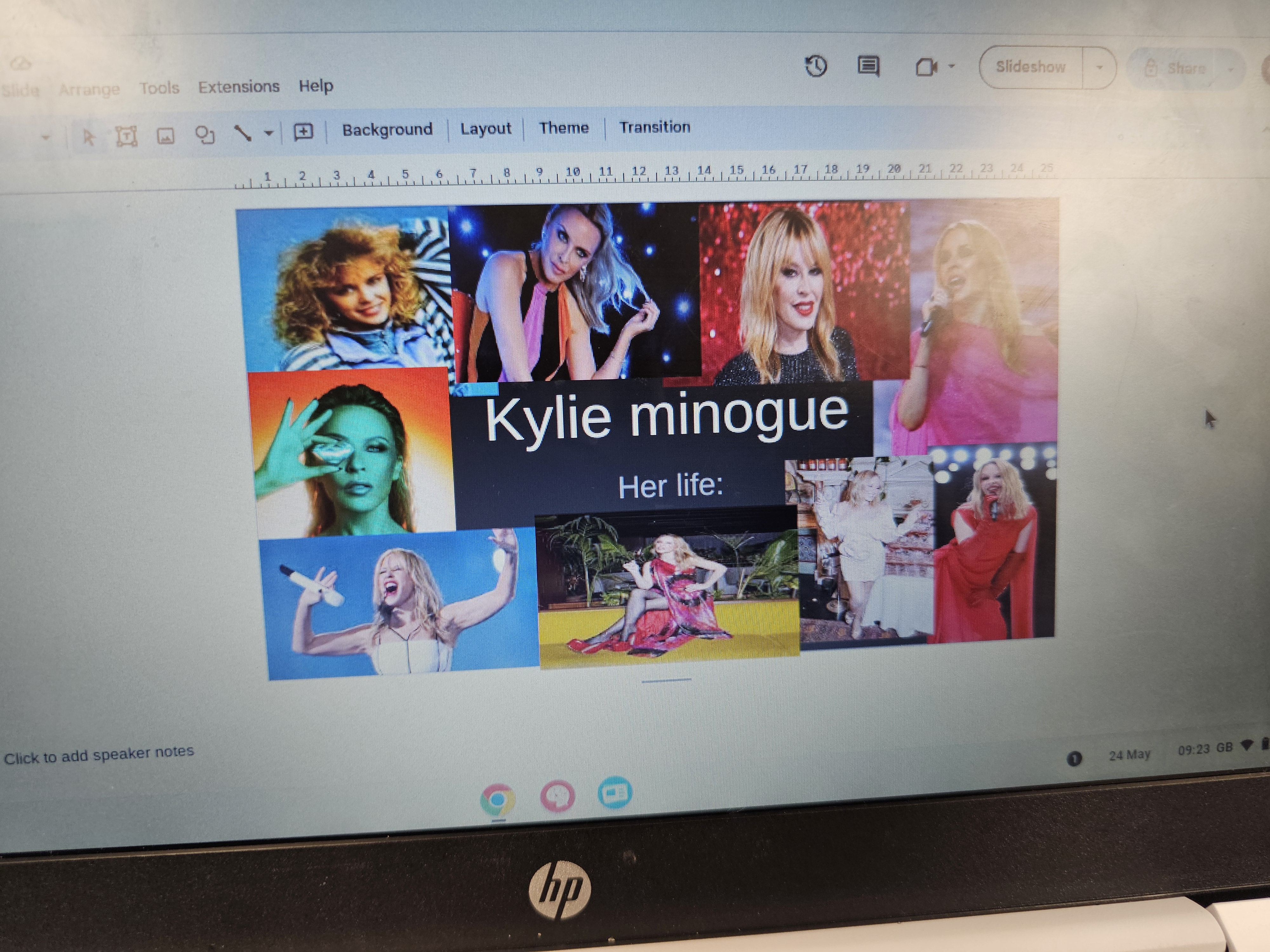Click 'Click to add speaker notes' field
The width and height of the screenshot is (1270, 952).
99,755
